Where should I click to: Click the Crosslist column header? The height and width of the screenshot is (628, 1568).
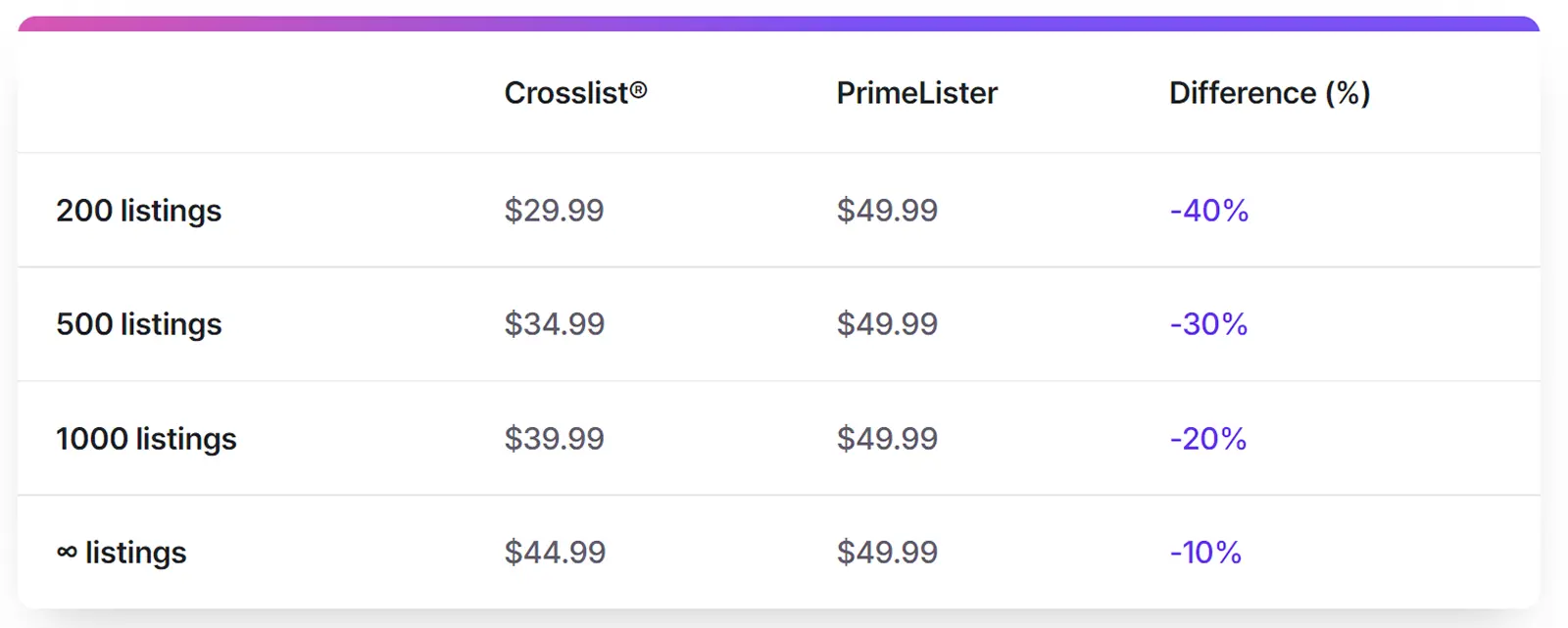click(x=575, y=93)
